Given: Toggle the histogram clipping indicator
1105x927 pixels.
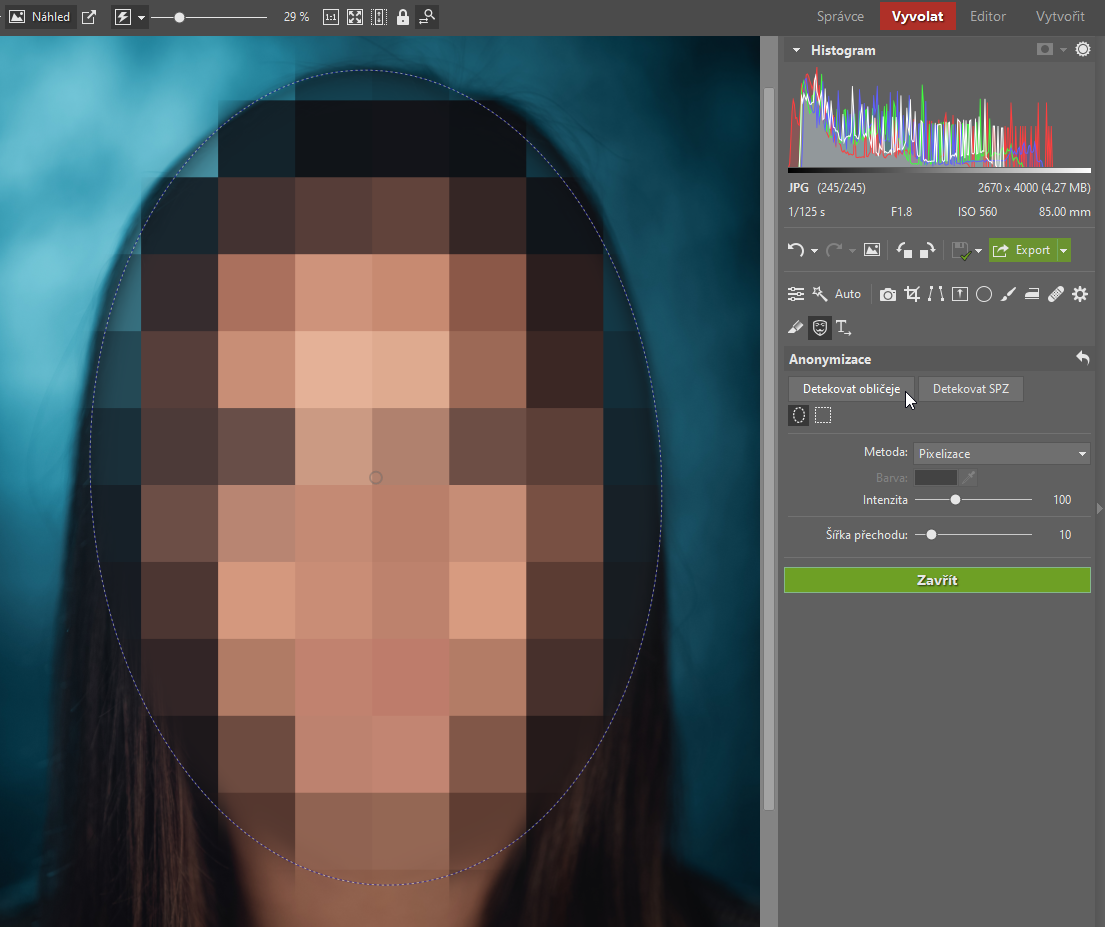Looking at the screenshot, I should 1044,49.
